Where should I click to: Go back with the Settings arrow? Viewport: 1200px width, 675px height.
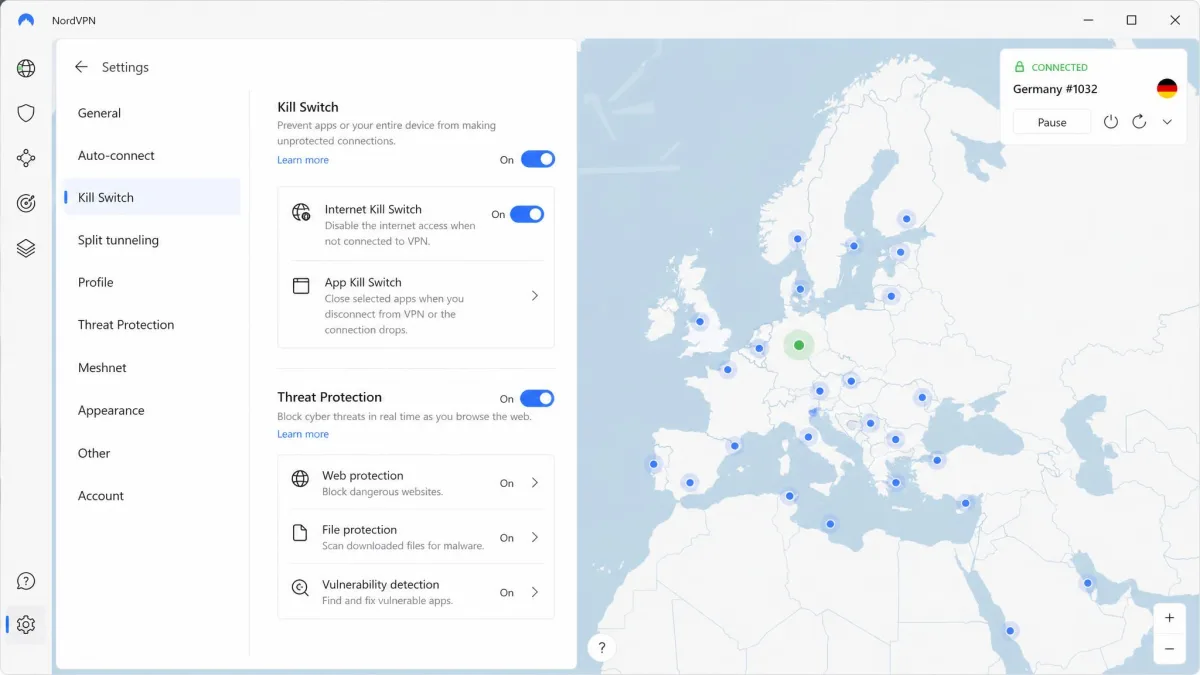82,67
